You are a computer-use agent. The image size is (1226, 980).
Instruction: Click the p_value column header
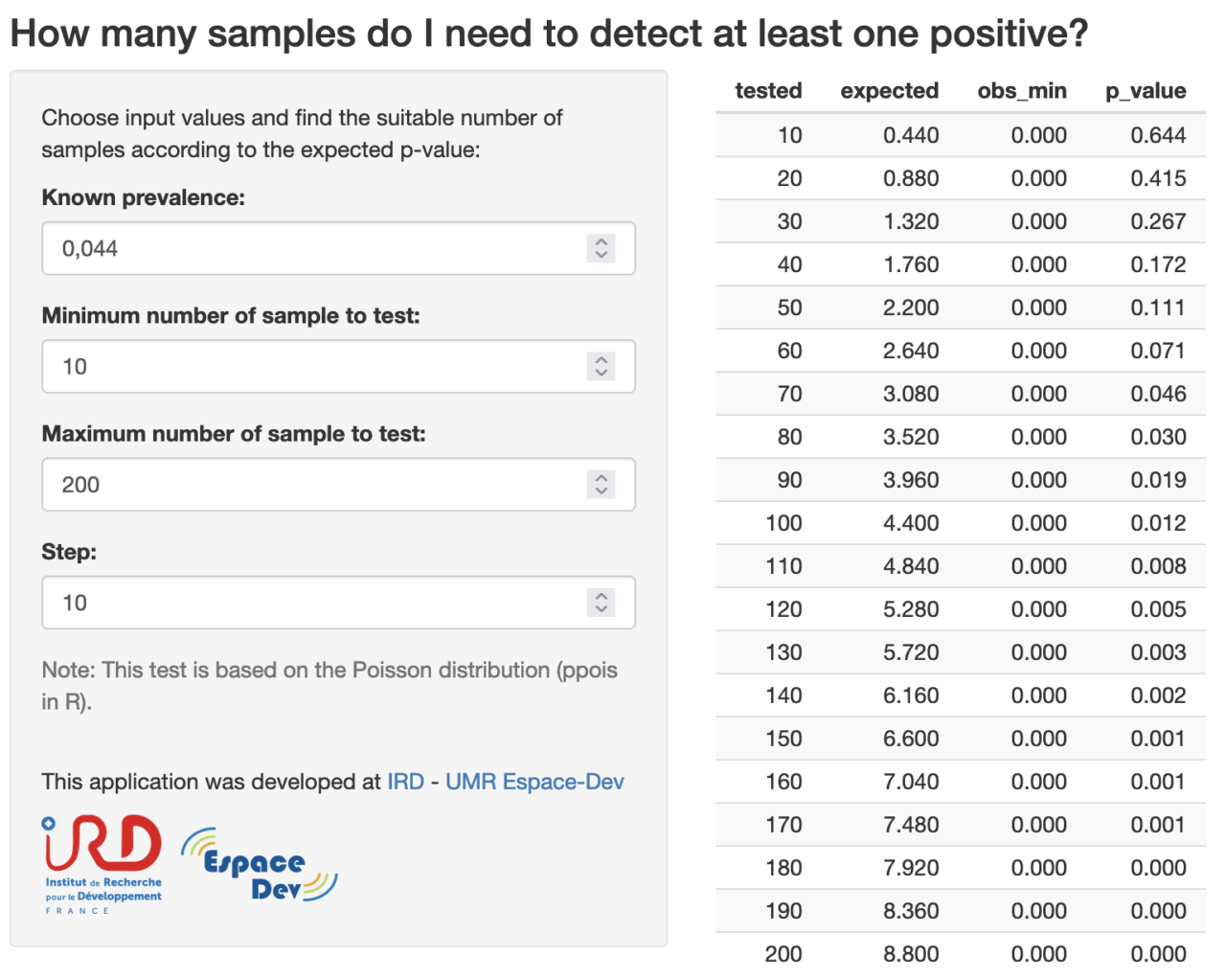click(x=1146, y=91)
